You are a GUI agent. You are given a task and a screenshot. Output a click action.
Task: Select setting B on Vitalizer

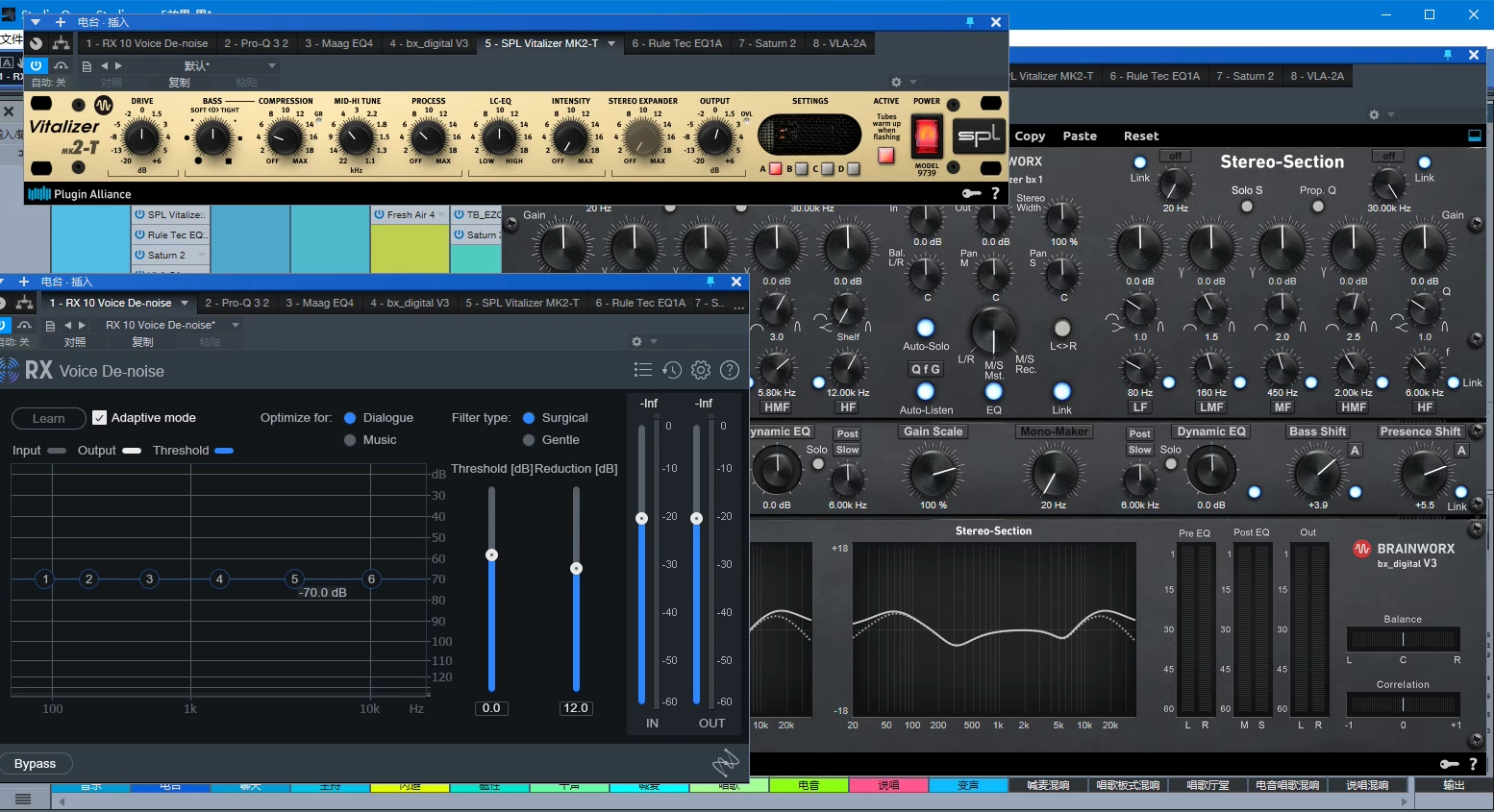[802, 169]
